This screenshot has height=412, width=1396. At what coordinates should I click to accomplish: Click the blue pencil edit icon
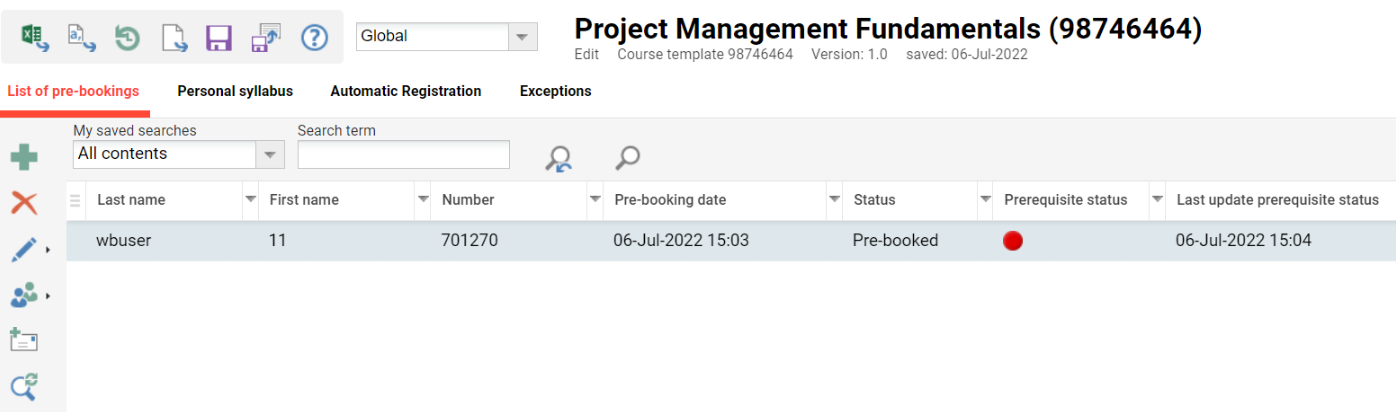24,249
